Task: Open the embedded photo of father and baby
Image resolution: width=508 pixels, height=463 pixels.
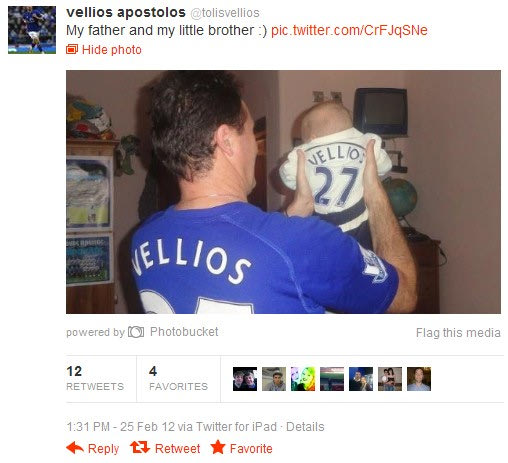Action: [x=283, y=192]
